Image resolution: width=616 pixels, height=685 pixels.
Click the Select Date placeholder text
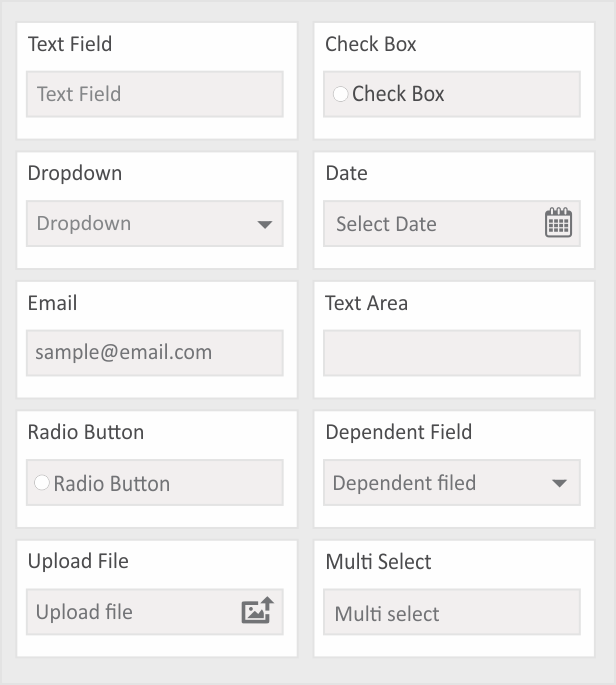[x=386, y=224]
